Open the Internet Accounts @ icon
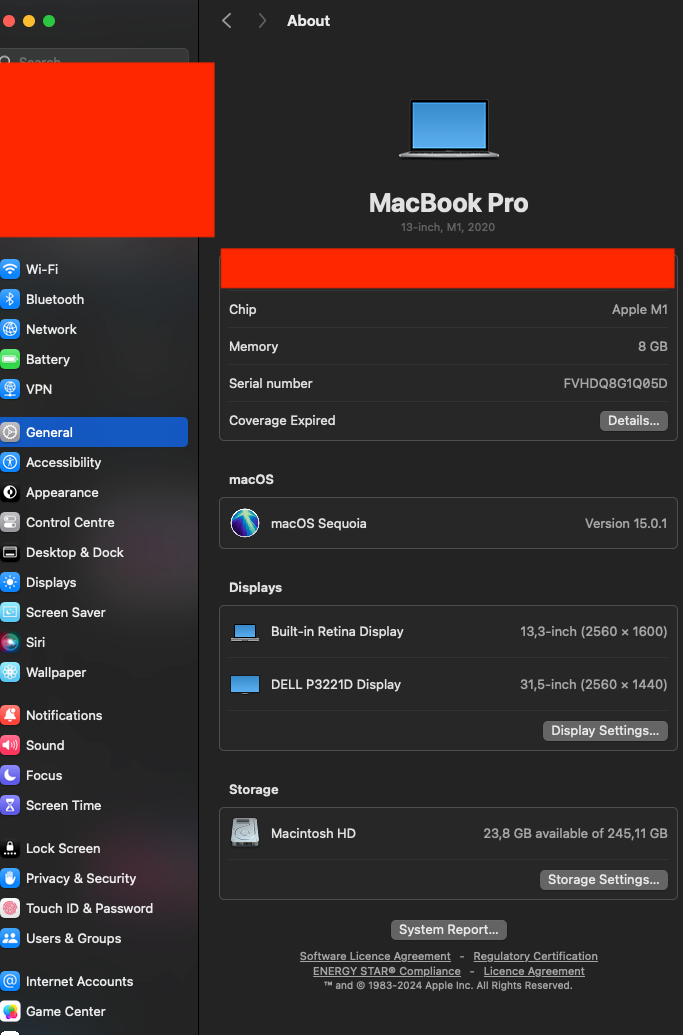This screenshot has height=1035, width=683. click(x=10, y=982)
